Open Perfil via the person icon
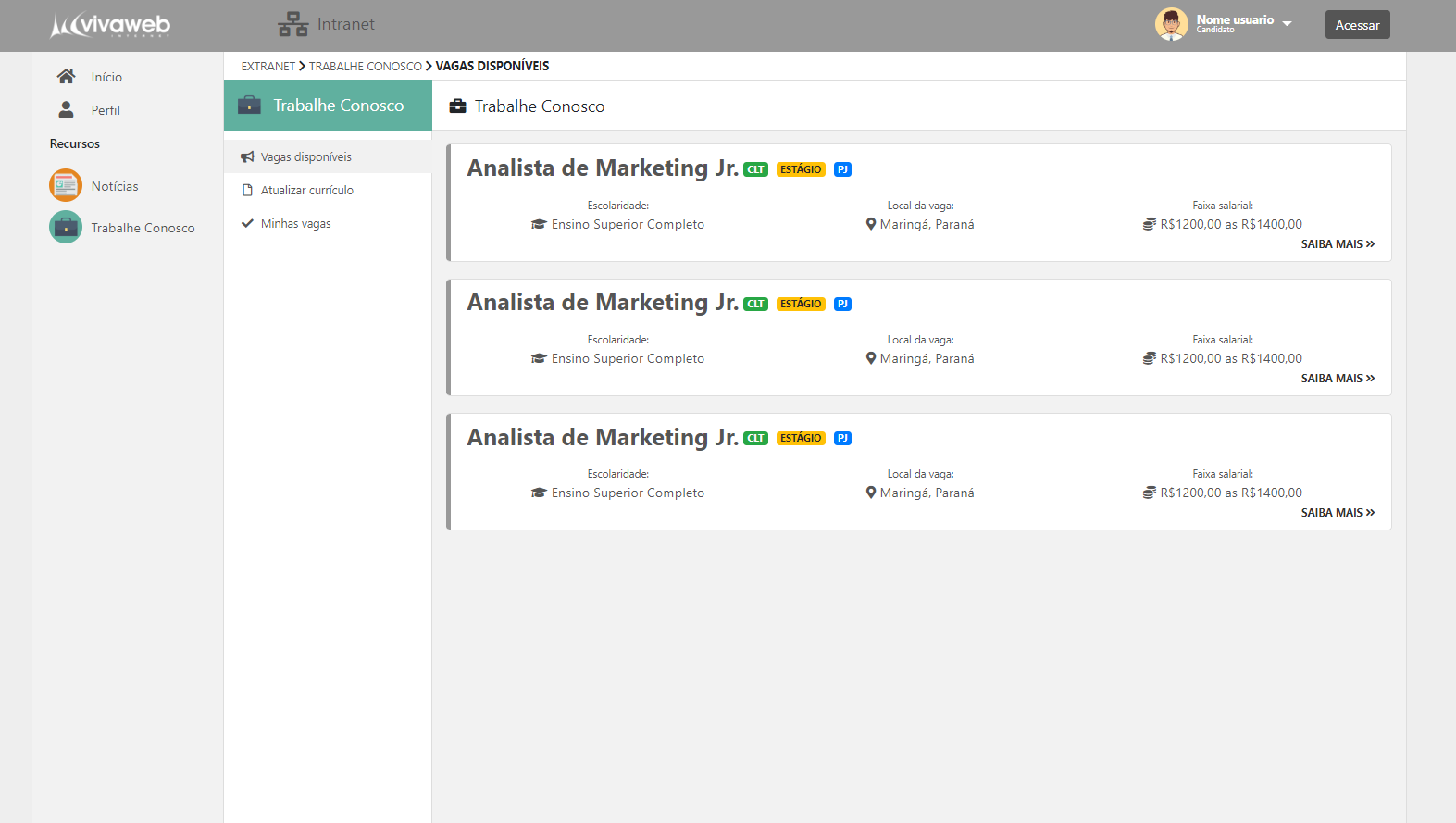The width and height of the screenshot is (1456, 823). pos(66,110)
